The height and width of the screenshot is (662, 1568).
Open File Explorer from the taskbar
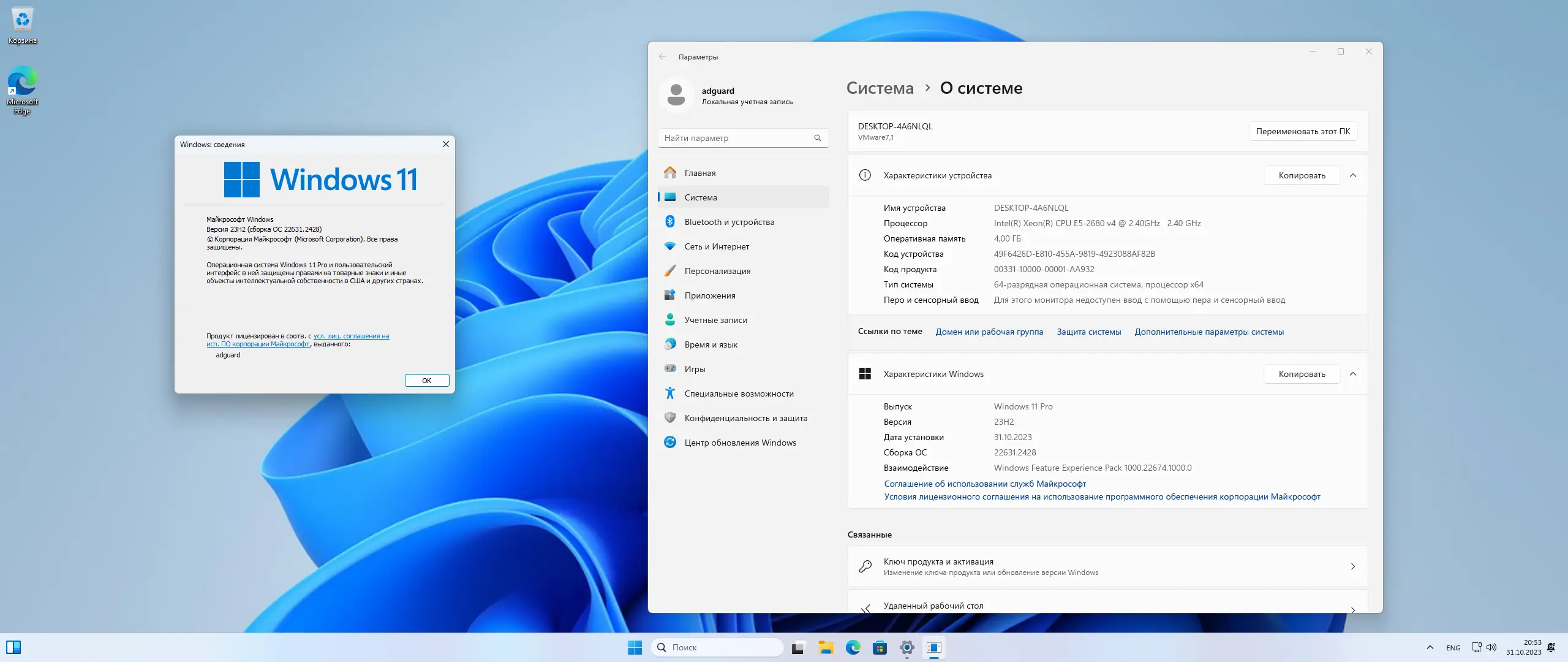tap(826, 647)
